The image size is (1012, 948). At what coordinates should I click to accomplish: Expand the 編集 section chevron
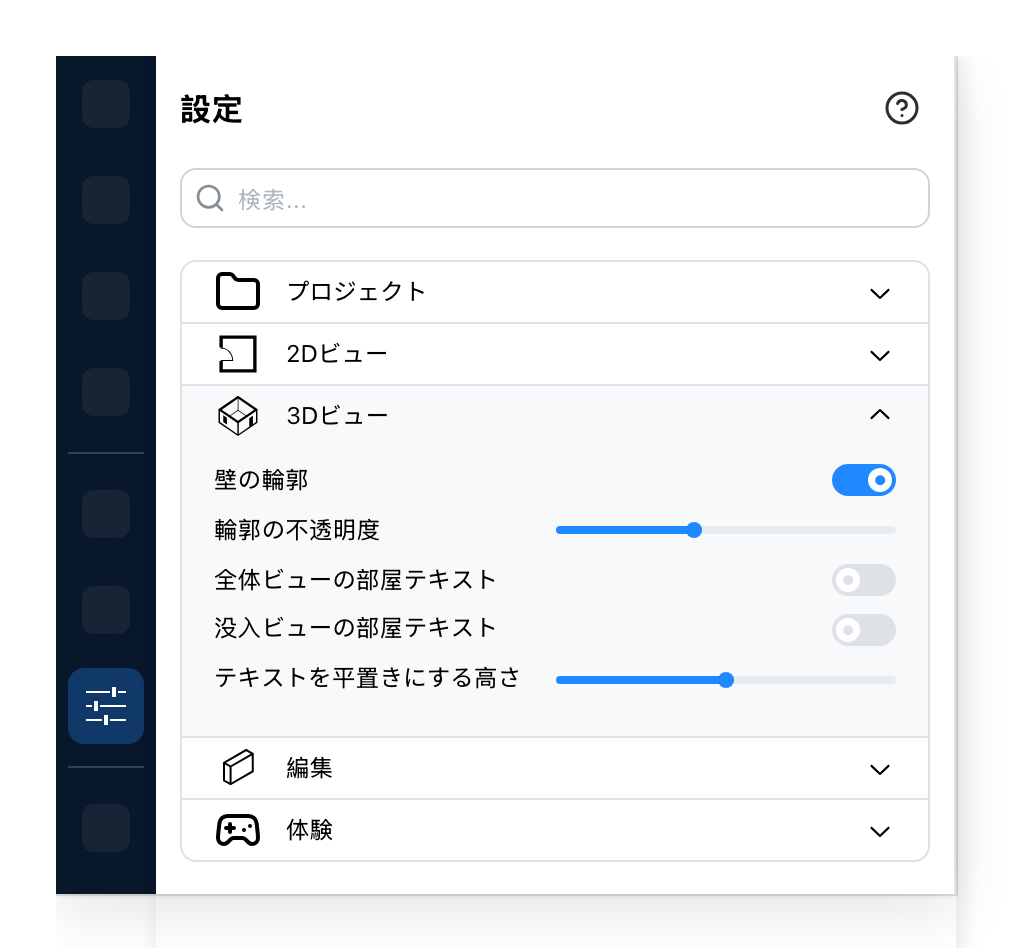click(x=880, y=769)
